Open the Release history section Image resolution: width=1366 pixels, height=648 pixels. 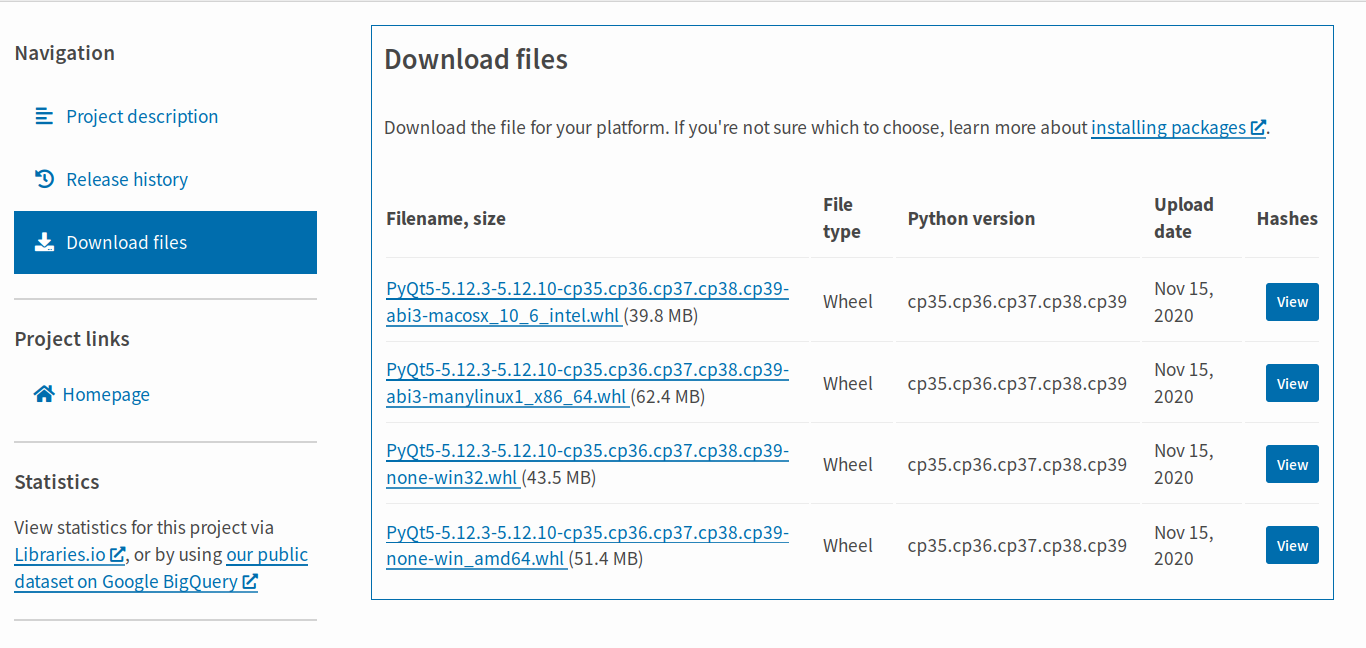click(x=127, y=179)
